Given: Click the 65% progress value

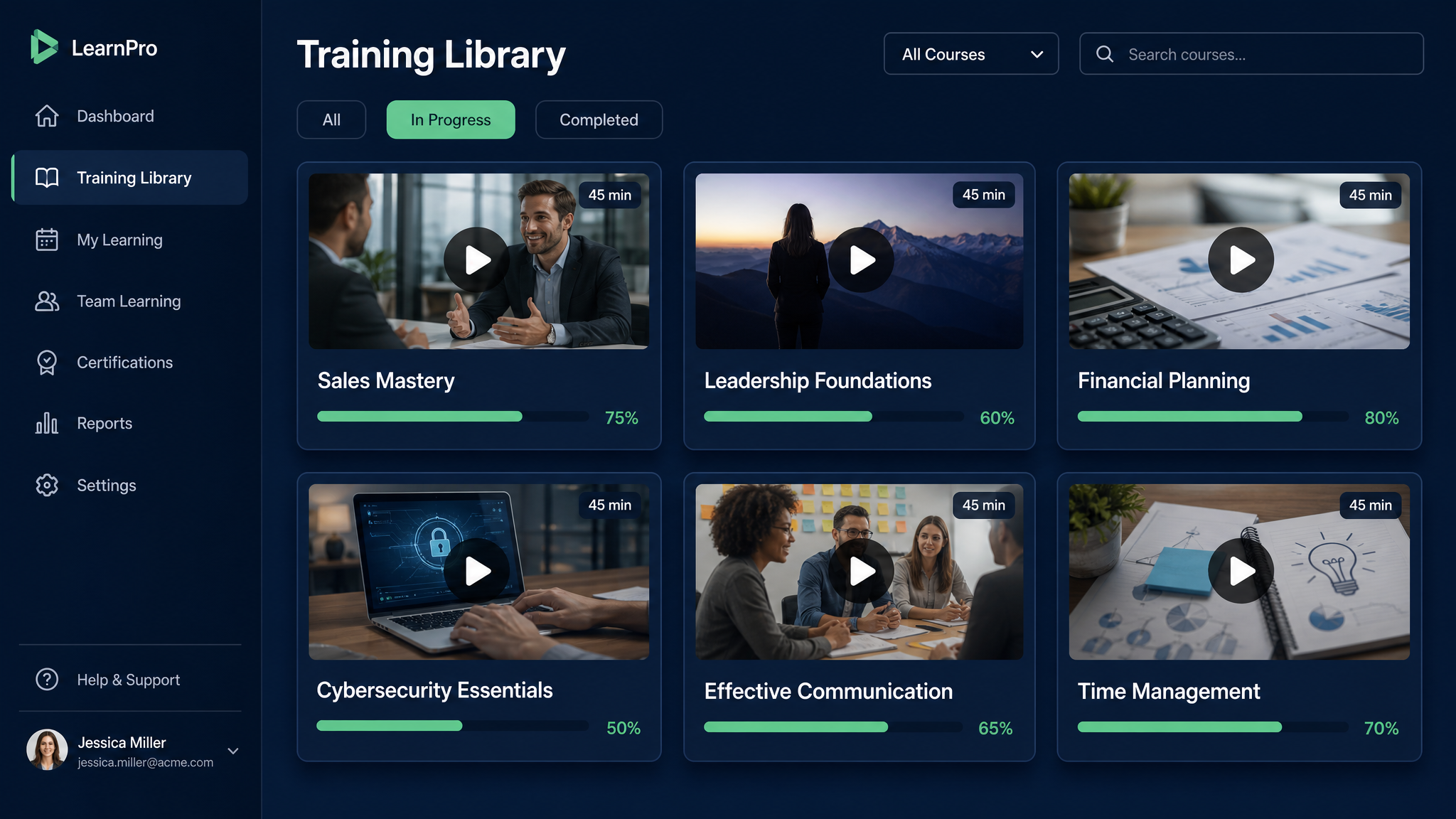Looking at the screenshot, I should (995, 729).
